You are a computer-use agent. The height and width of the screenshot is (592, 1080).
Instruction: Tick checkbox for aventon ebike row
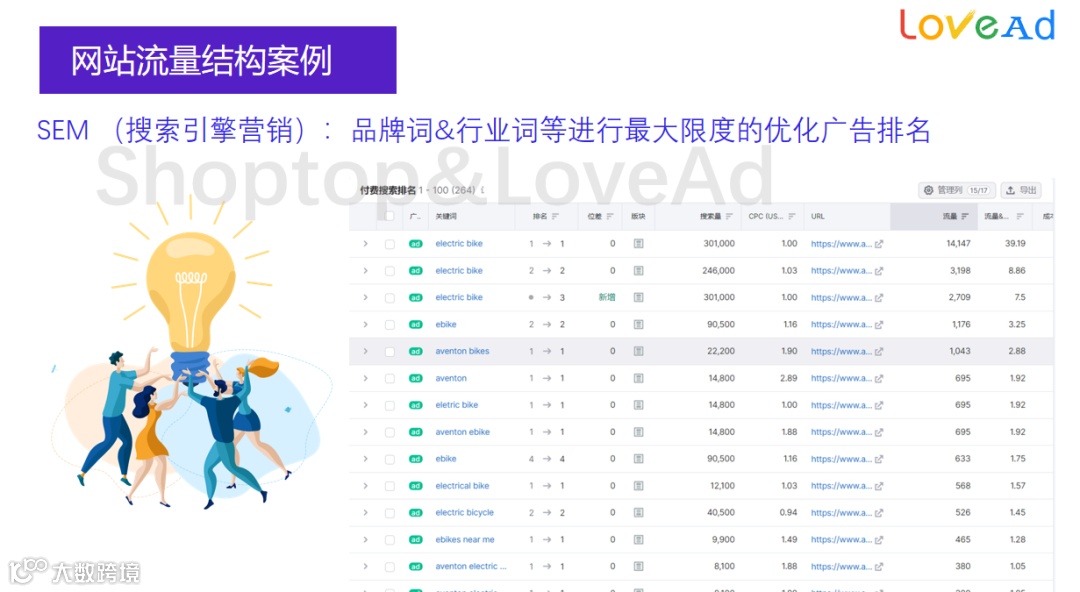pyautogui.click(x=390, y=432)
